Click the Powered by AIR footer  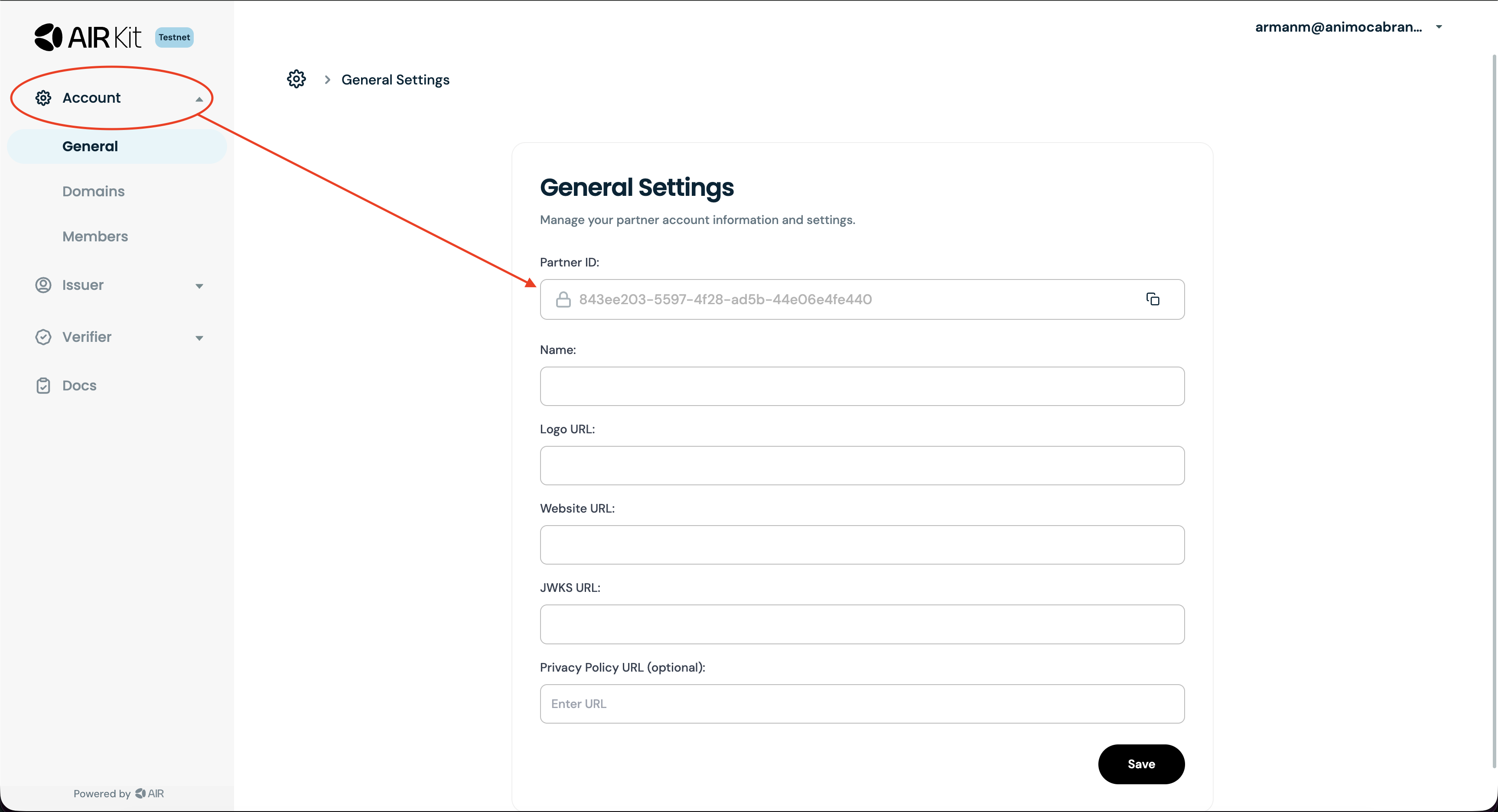coord(119,793)
